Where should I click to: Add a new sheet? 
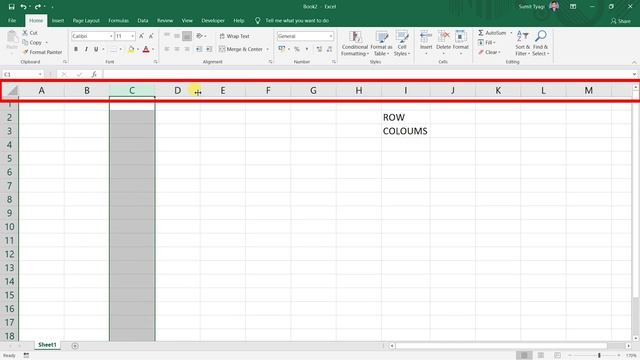point(75,346)
